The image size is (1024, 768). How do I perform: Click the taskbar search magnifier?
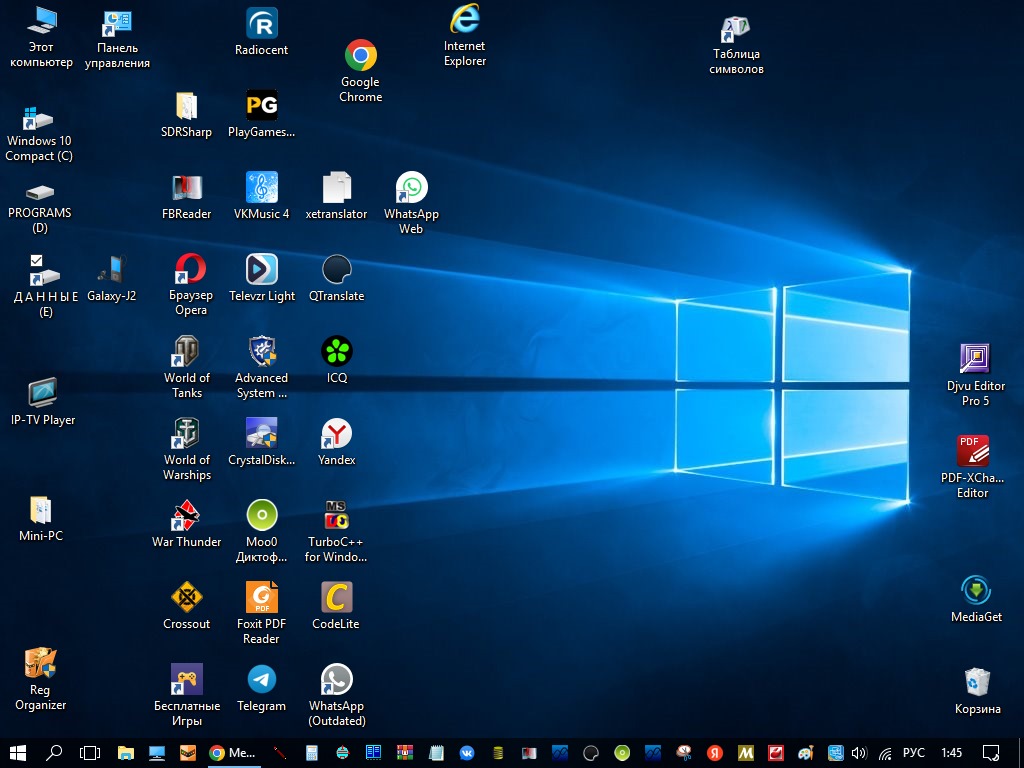pyautogui.click(x=54, y=753)
